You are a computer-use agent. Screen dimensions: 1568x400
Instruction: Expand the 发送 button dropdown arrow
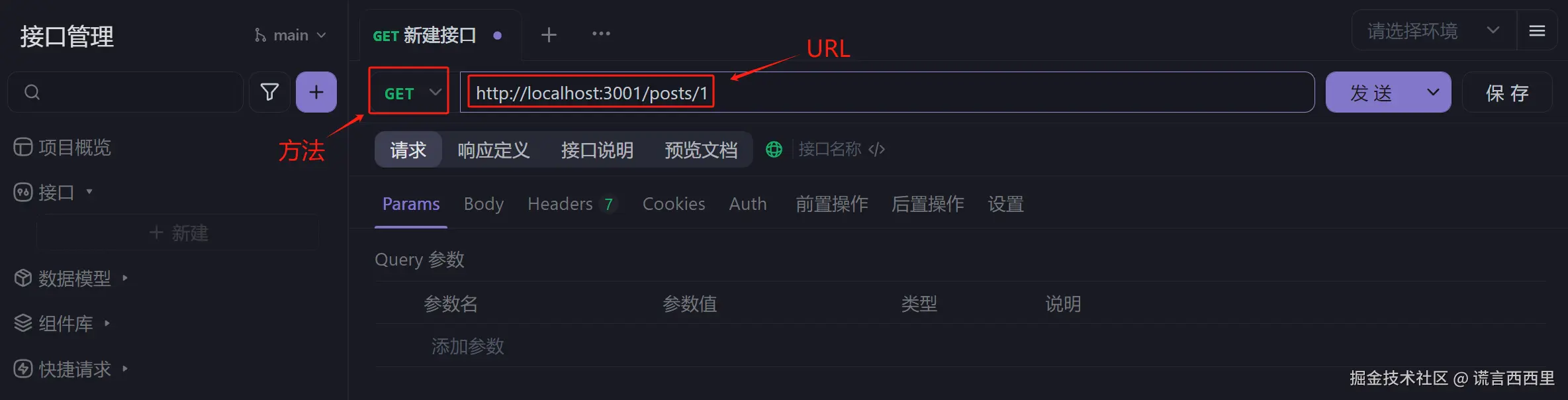point(1433,93)
